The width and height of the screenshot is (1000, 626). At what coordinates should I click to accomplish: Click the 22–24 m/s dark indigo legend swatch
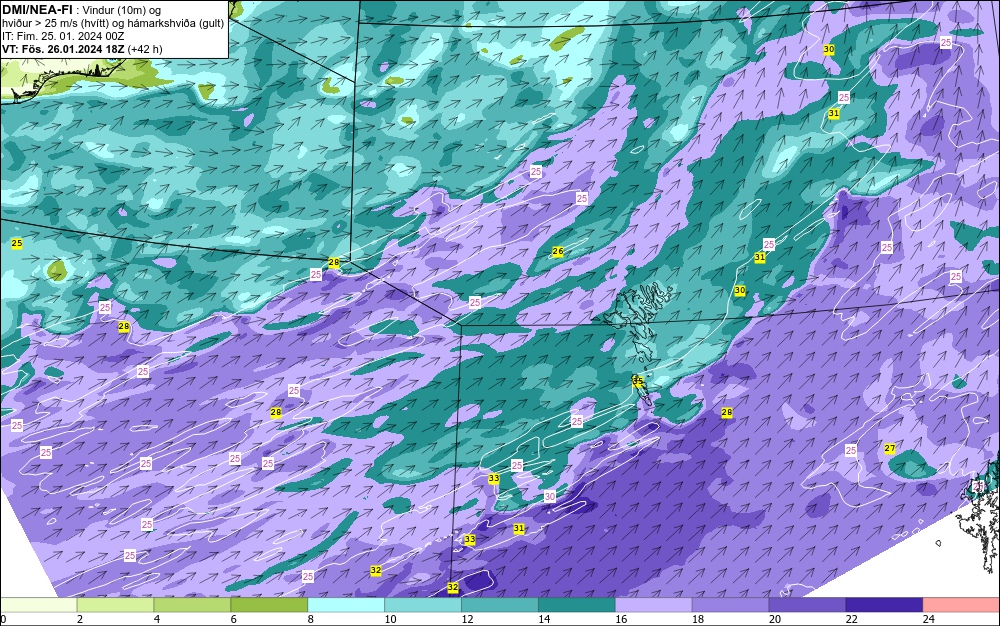coord(885,605)
